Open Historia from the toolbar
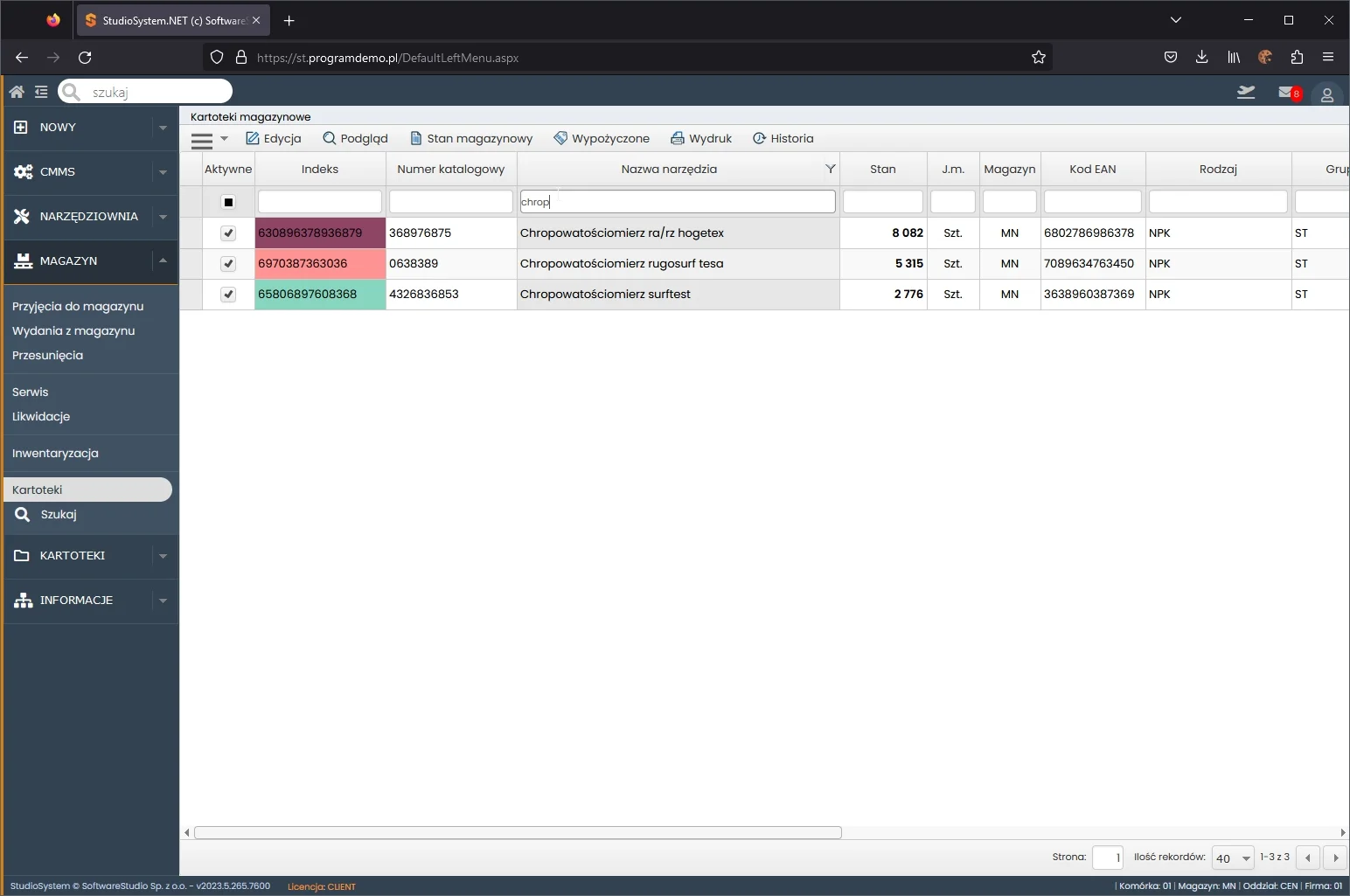 [x=783, y=138]
